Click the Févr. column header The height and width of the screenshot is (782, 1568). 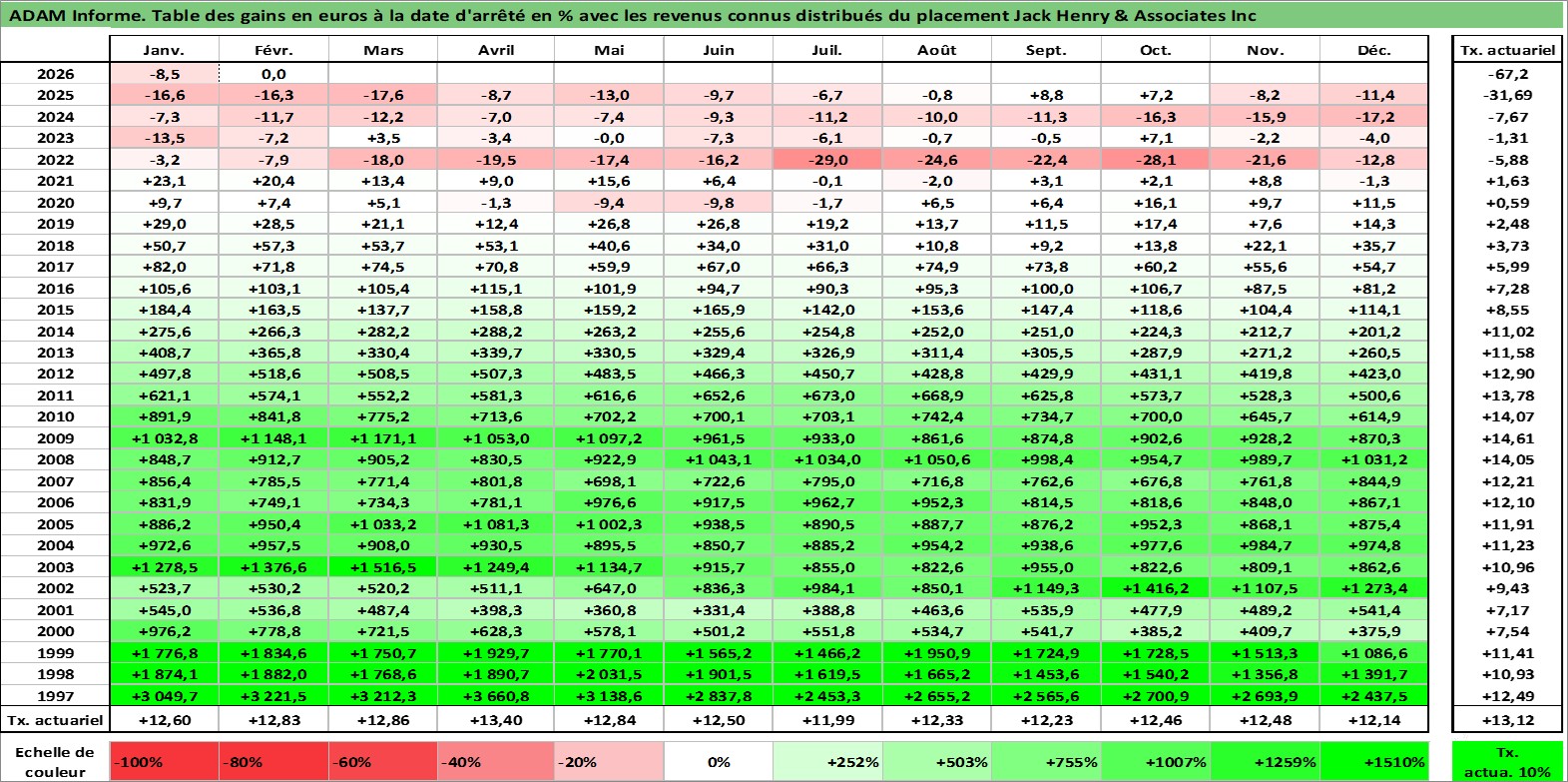pyautogui.click(x=273, y=50)
